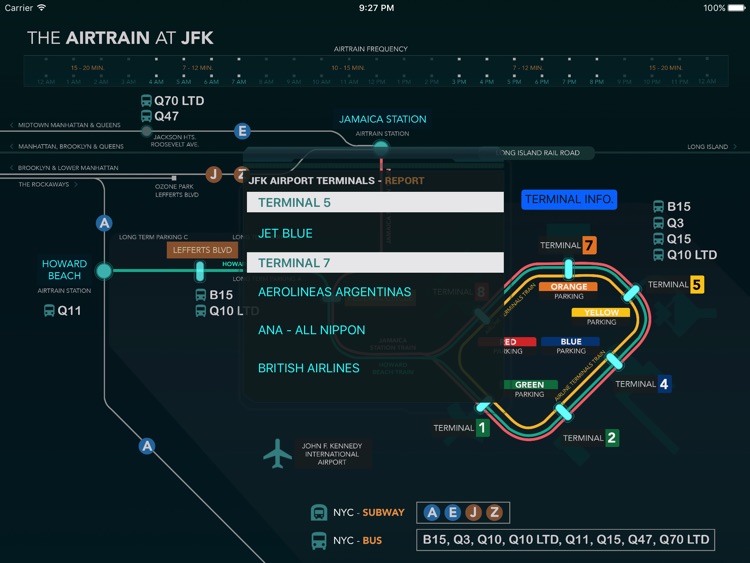Tap 'THE ROCKAWAYS' direction label
750x563 pixels.
click(44, 185)
